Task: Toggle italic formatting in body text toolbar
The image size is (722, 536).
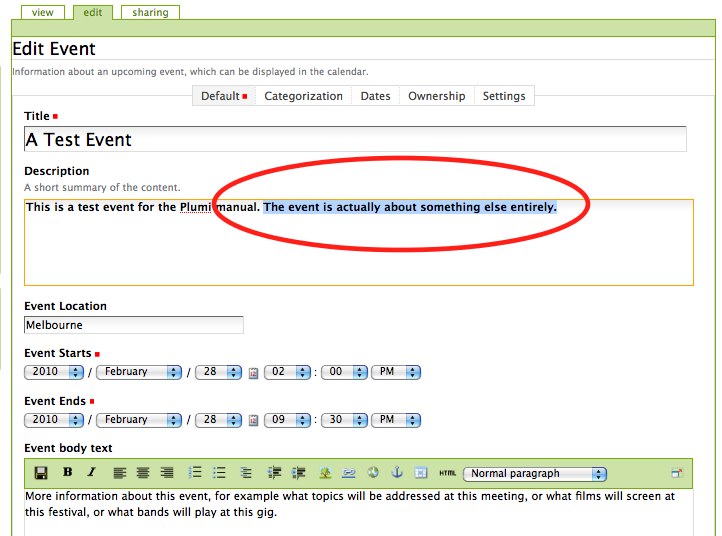Action: tap(91, 473)
